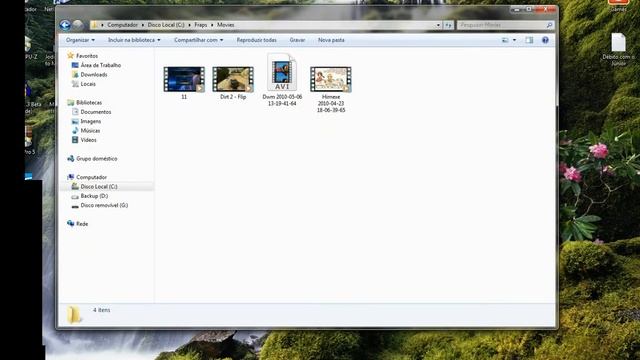The image size is (640, 360).
Task: Select Computador in the navigation pane
Action: click(91, 178)
